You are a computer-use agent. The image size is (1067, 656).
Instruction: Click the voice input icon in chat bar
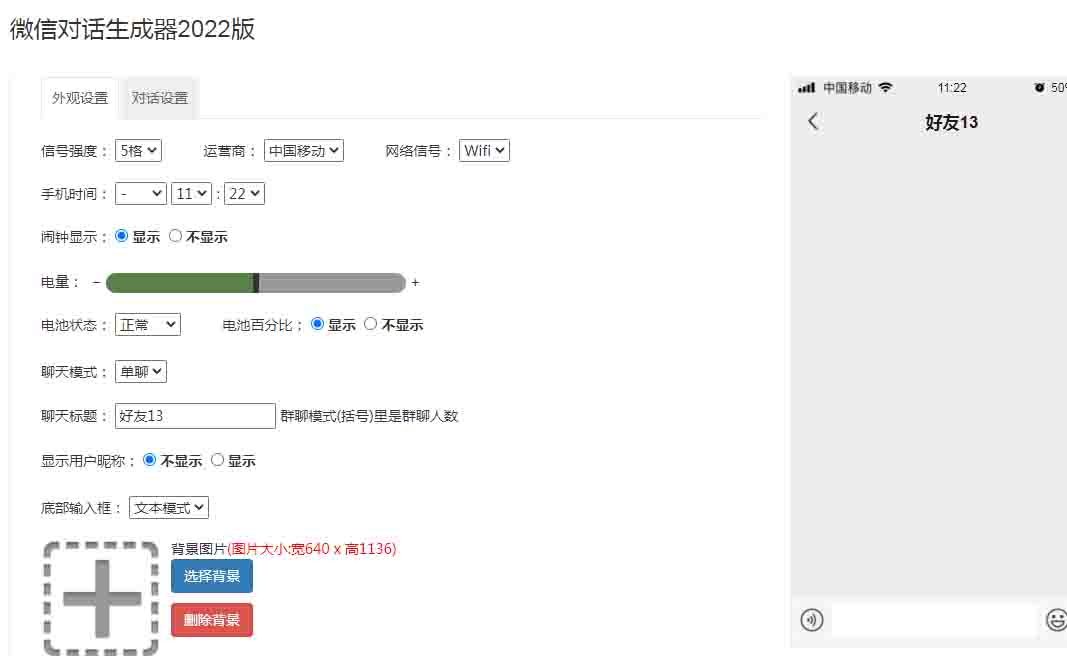click(x=812, y=620)
